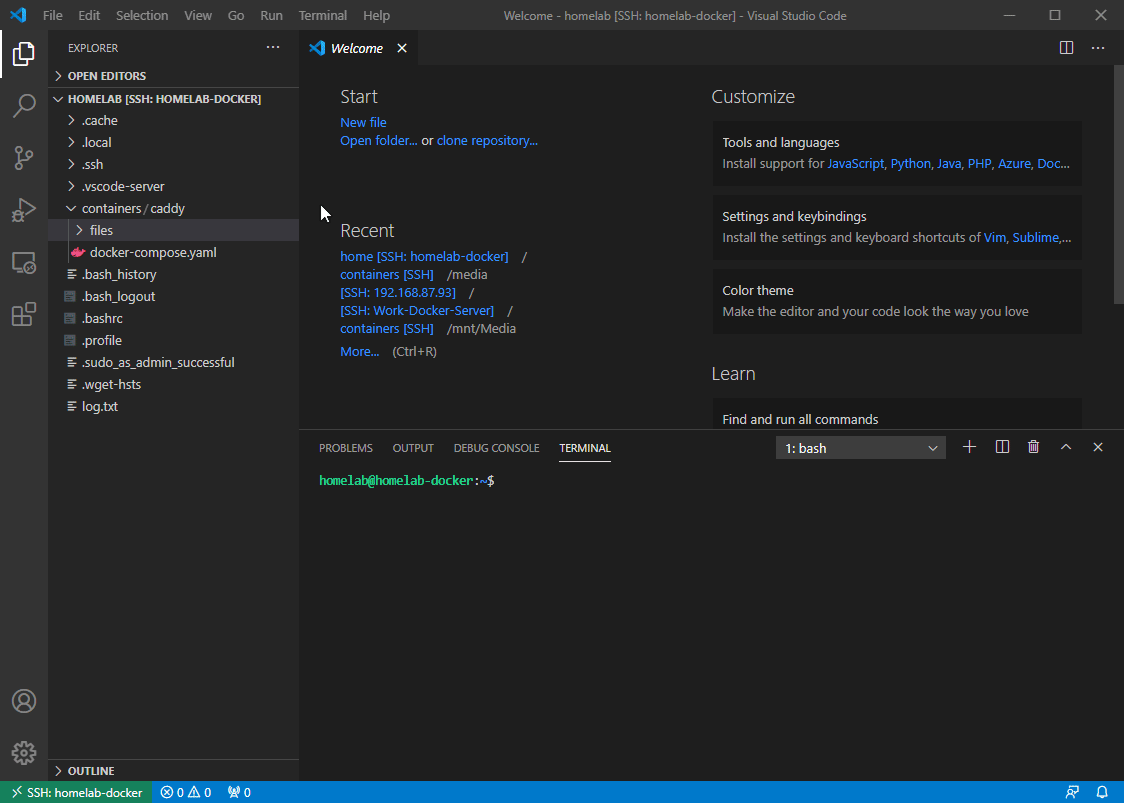1124x803 pixels.
Task: Switch to the Problems panel tab
Action: coord(346,448)
